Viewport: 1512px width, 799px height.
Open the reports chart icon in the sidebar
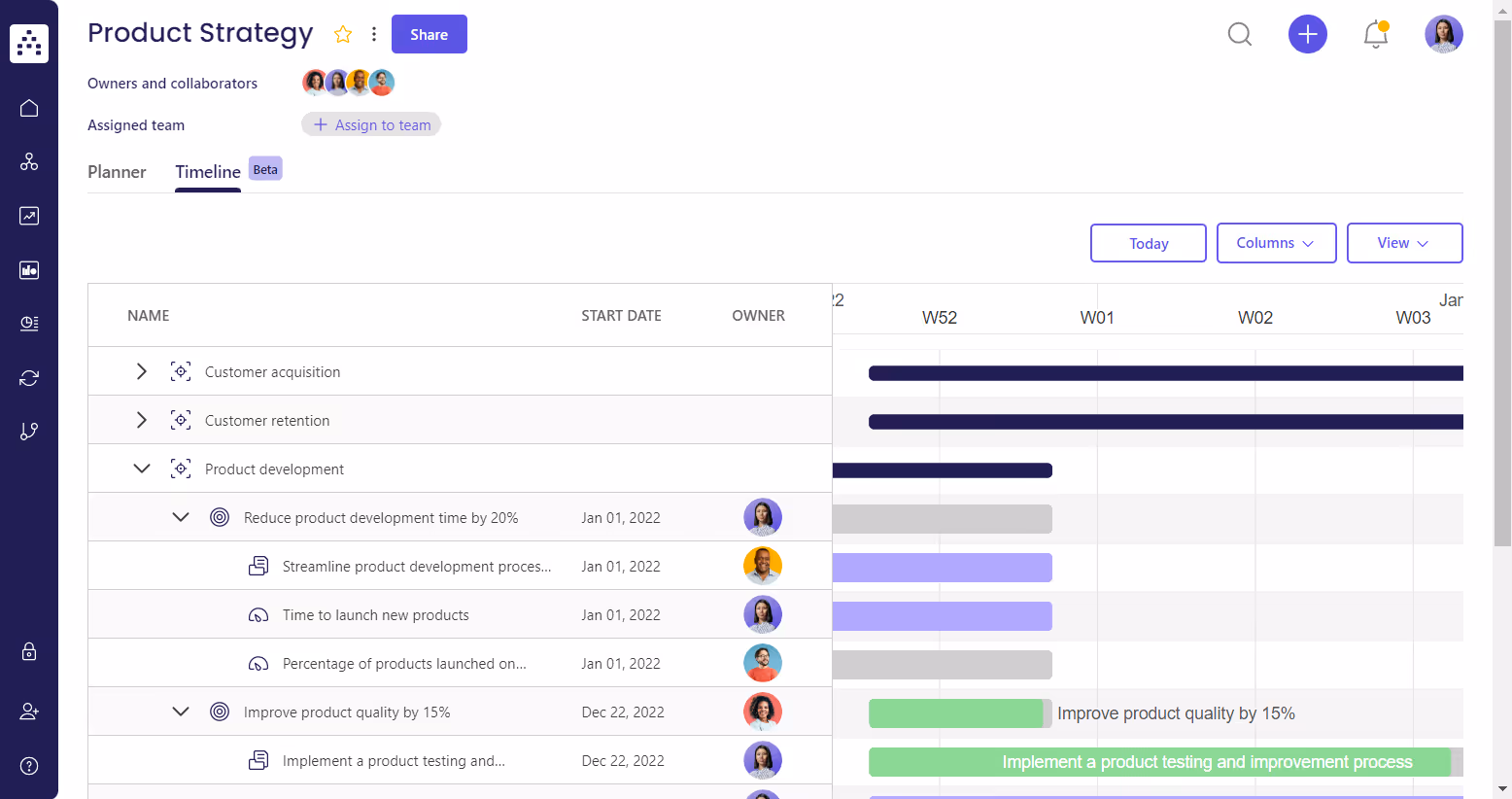point(28,215)
